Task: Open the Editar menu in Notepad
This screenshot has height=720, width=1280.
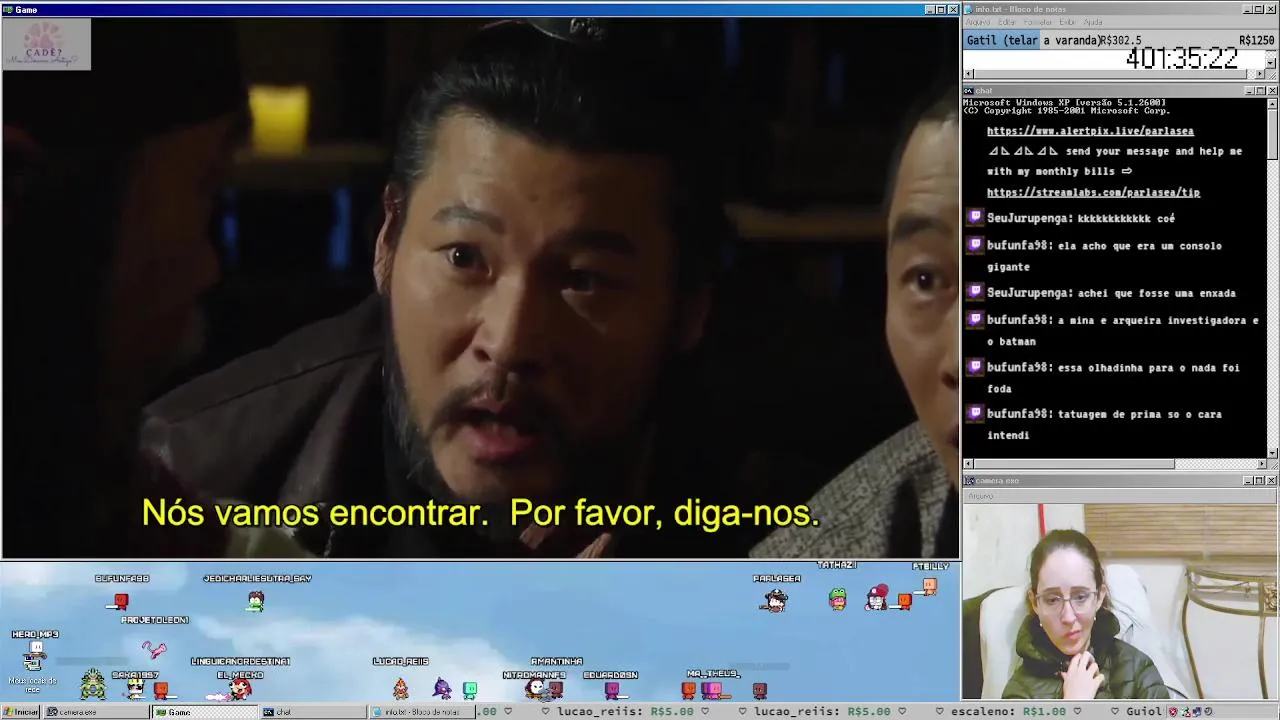Action: point(1007,22)
